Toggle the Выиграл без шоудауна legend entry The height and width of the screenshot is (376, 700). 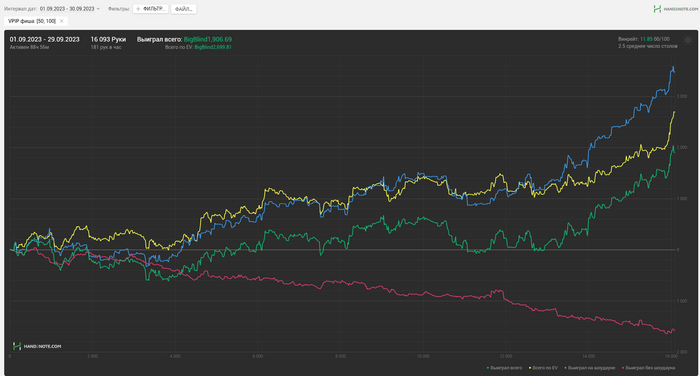coord(648,368)
